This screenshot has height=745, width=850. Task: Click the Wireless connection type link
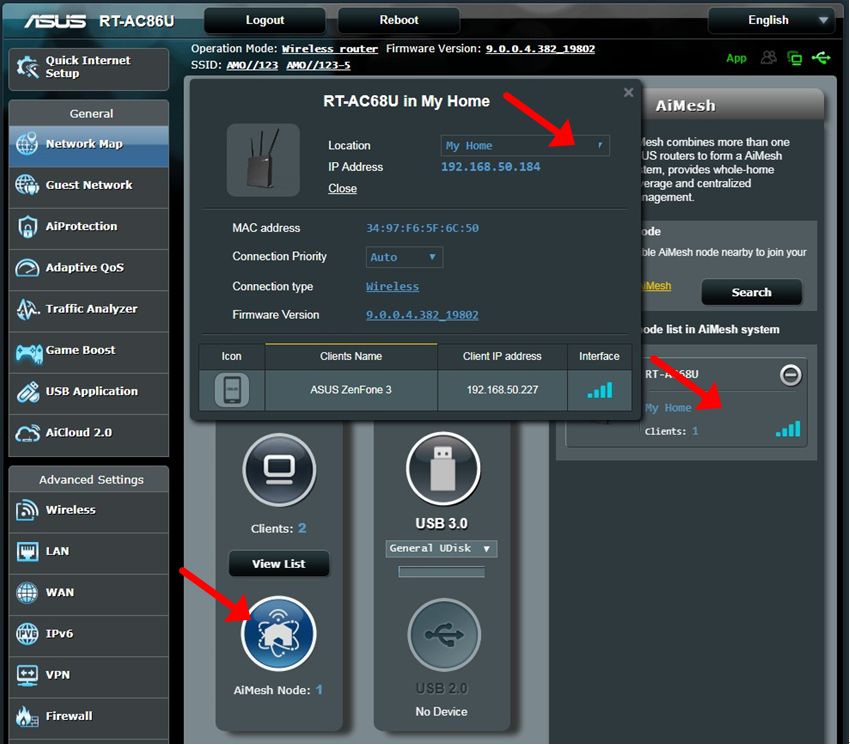click(x=392, y=287)
